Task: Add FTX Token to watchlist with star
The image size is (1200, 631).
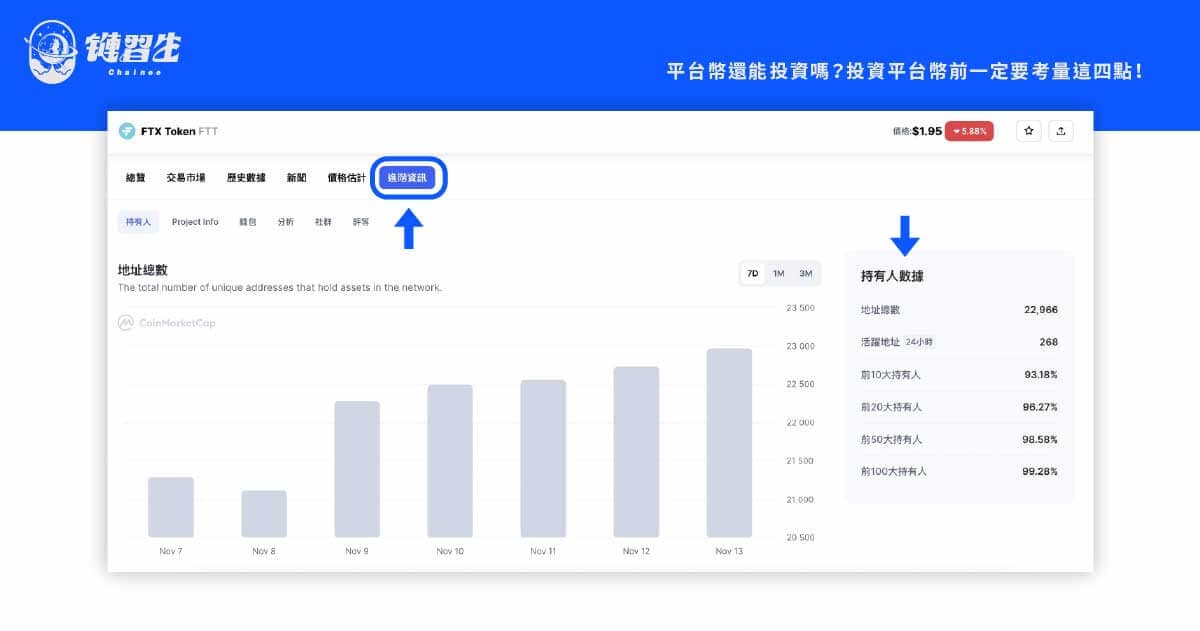Action: pyautogui.click(x=1029, y=131)
